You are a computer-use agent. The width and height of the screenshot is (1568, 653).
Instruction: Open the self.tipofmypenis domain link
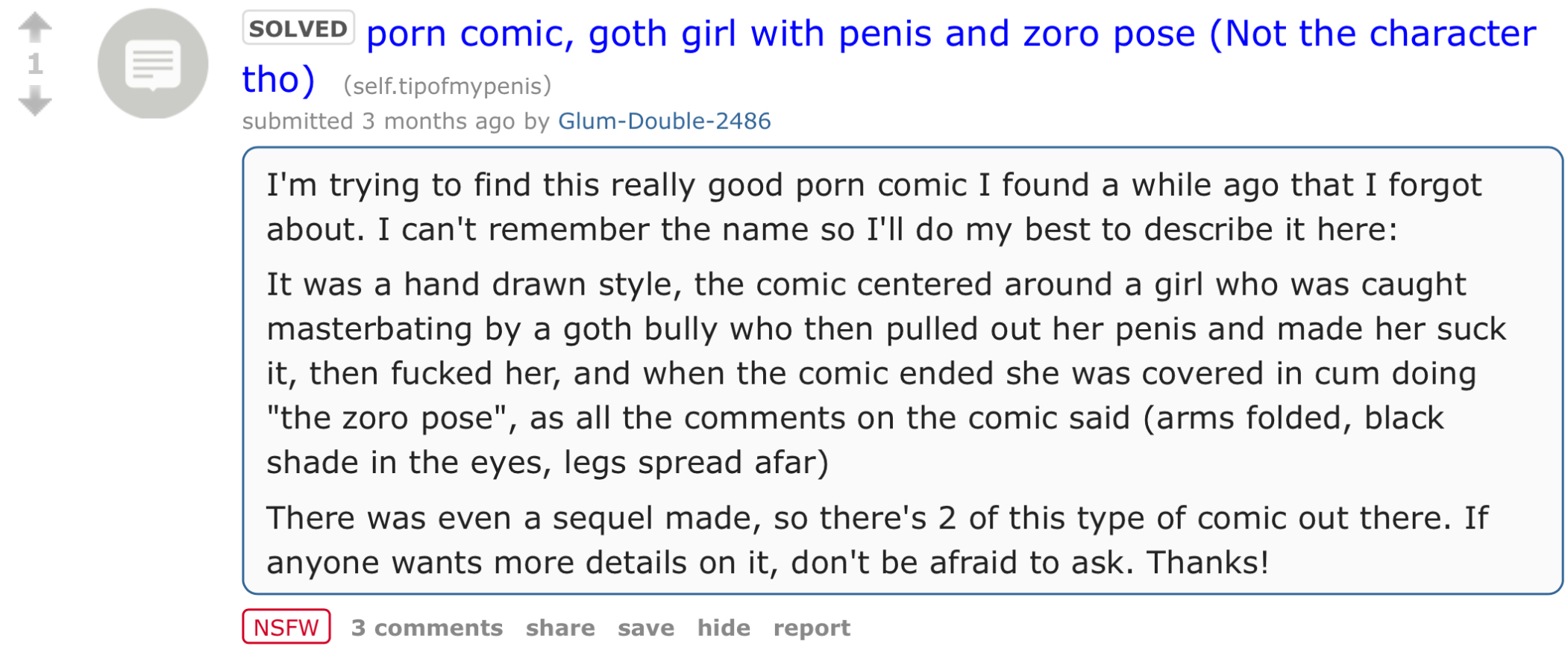(448, 87)
